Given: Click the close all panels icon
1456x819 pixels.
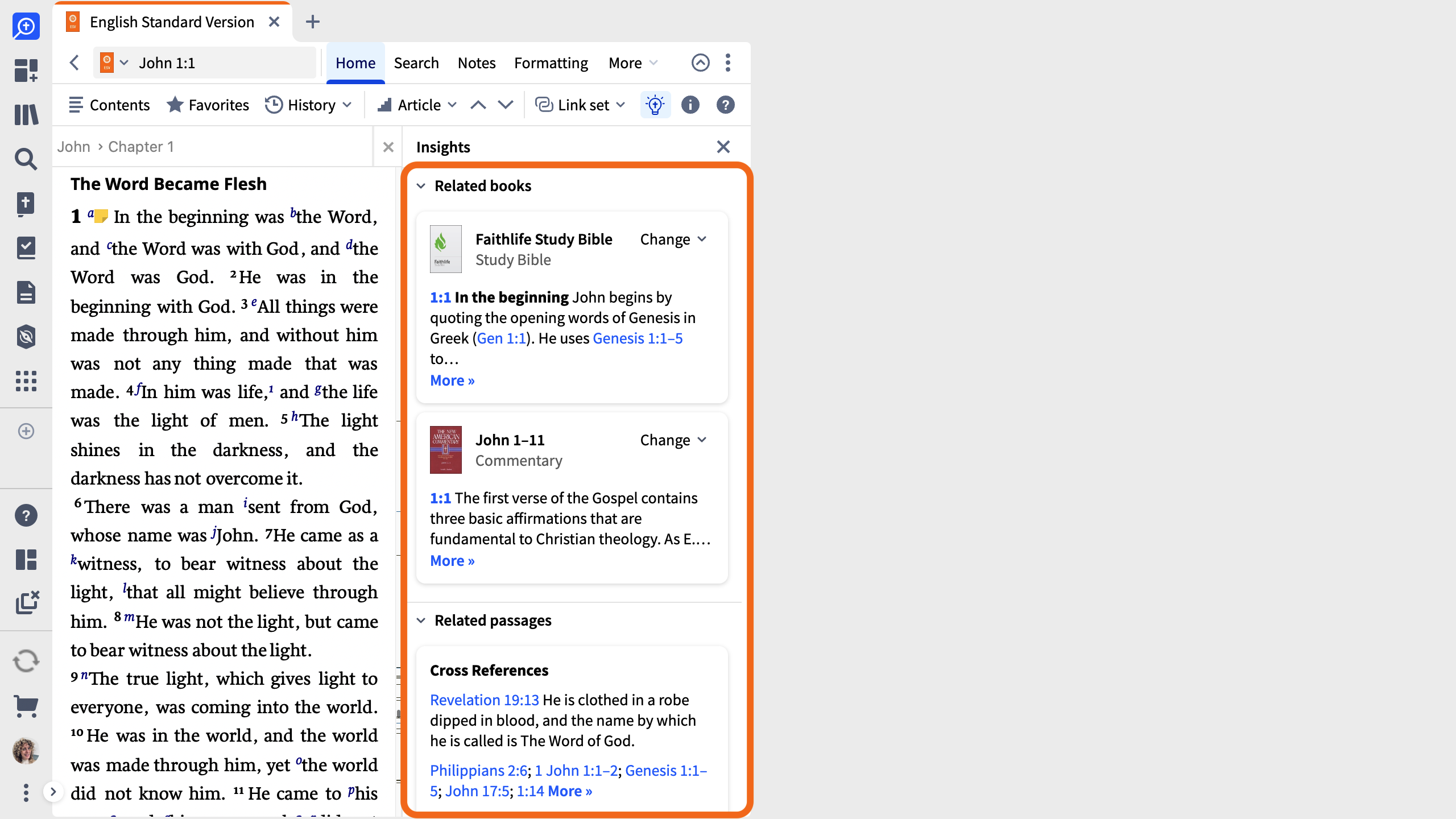Looking at the screenshot, I should 27,603.
